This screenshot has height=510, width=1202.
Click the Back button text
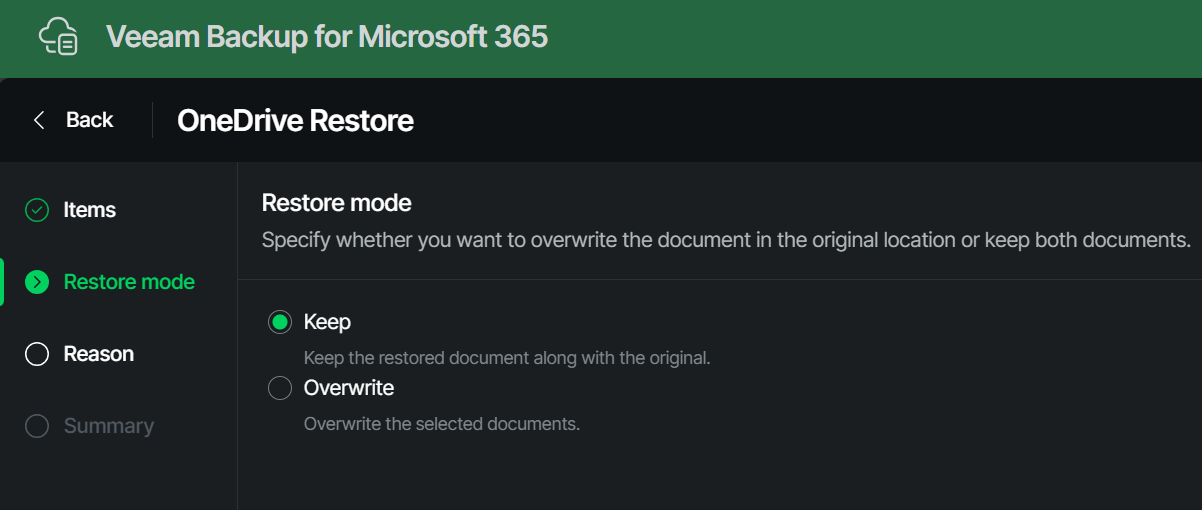(90, 120)
